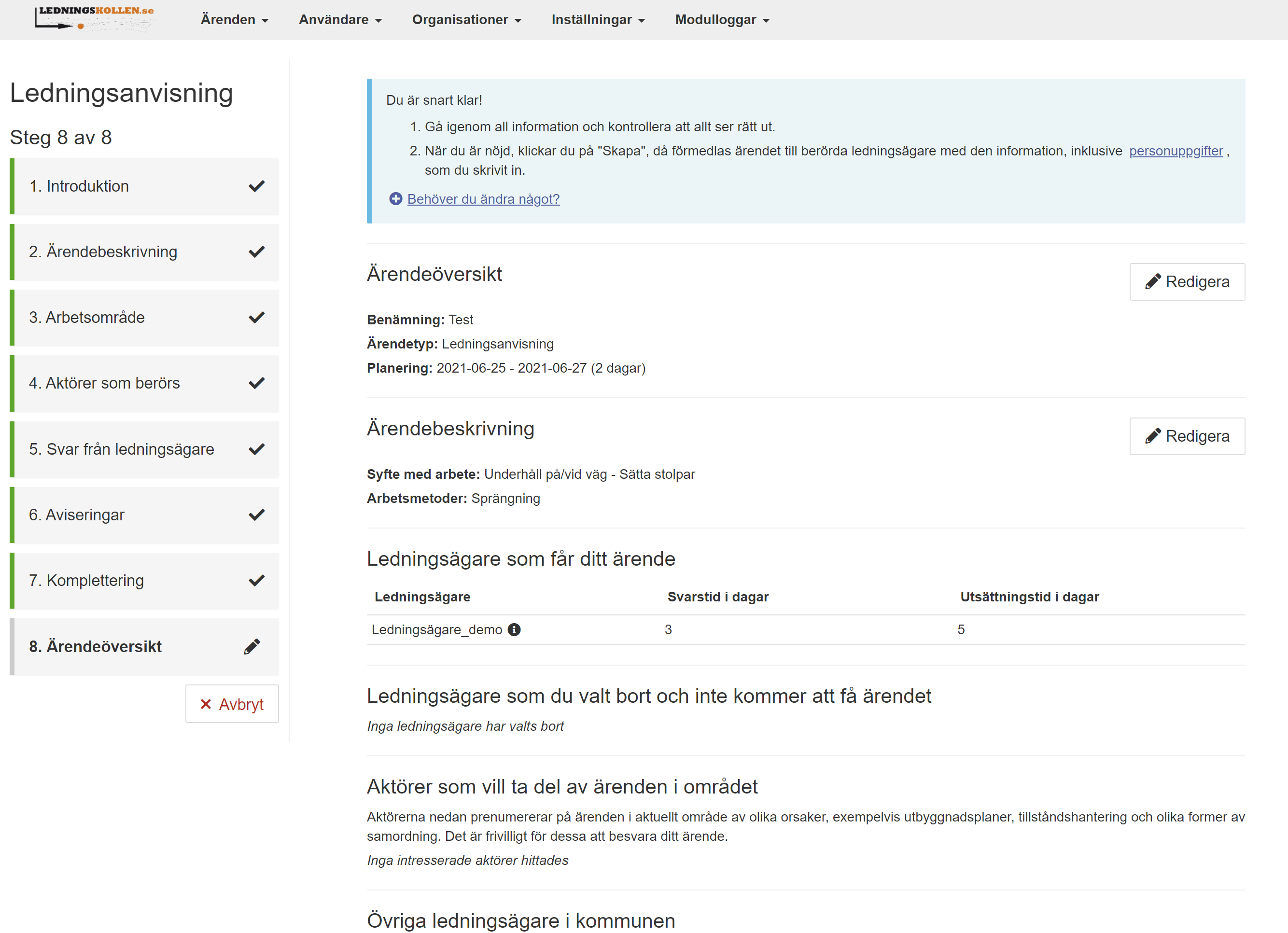Click the Ledningskollen logo
The height and width of the screenshot is (933, 1288).
point(95,19)
